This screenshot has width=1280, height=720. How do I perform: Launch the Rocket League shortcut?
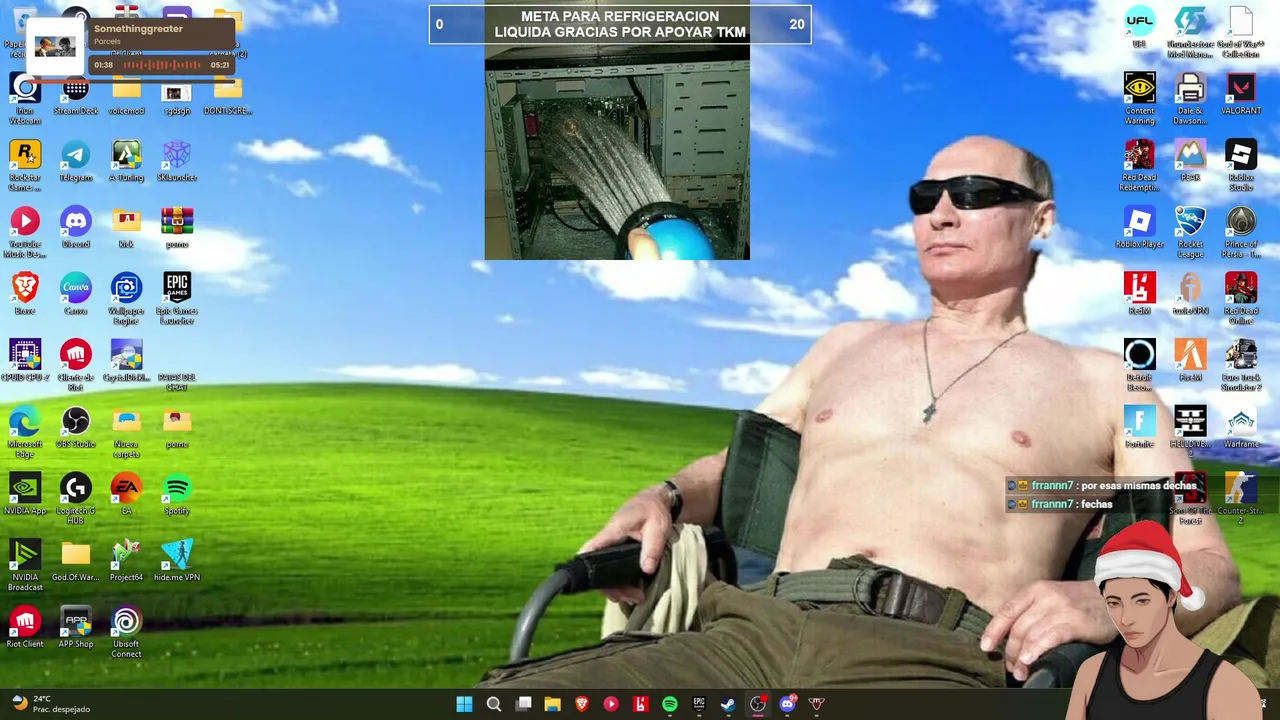pyautogui.click(x=1190, y=233)
